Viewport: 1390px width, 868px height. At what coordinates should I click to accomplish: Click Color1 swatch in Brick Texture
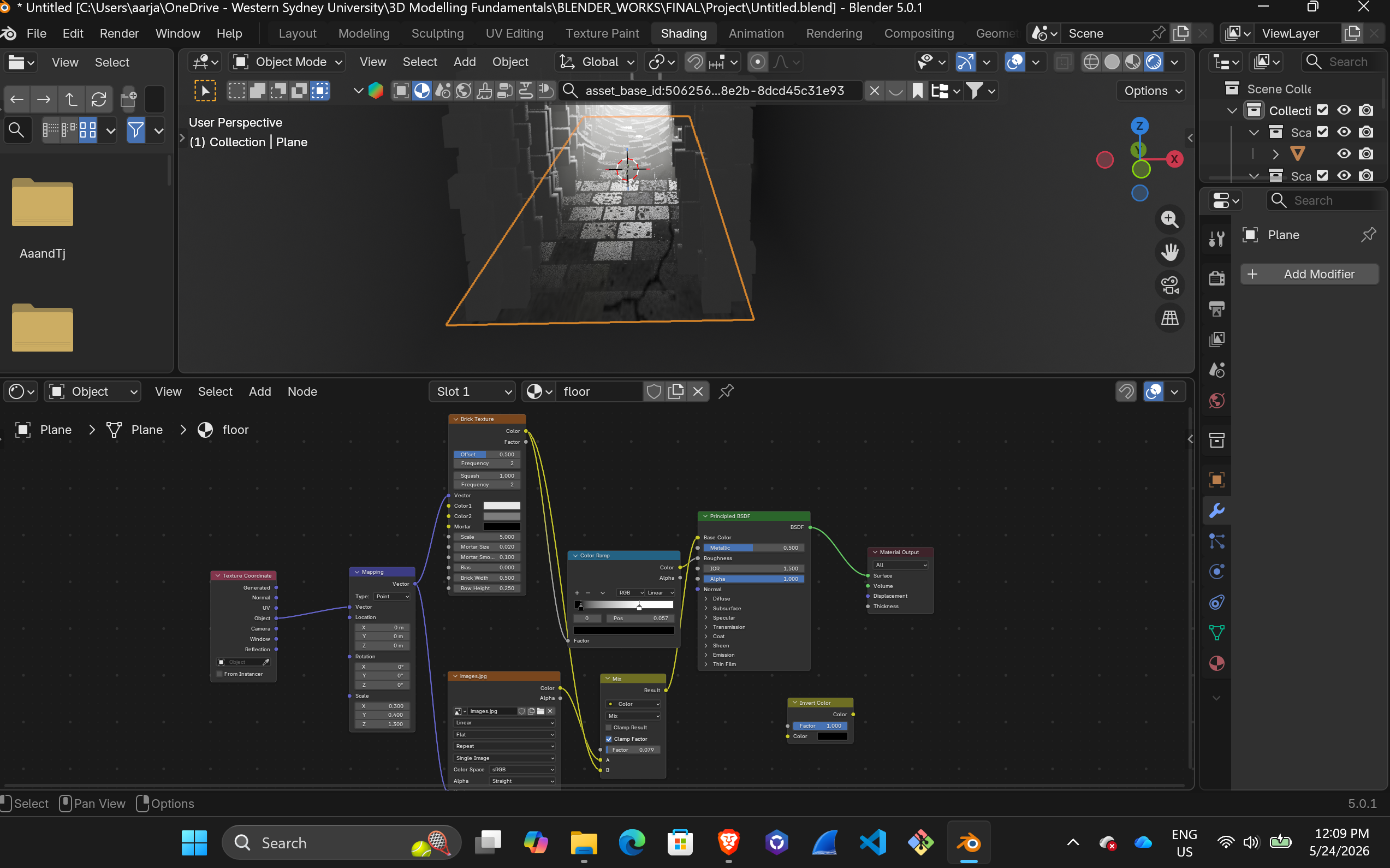pos(501,506)
